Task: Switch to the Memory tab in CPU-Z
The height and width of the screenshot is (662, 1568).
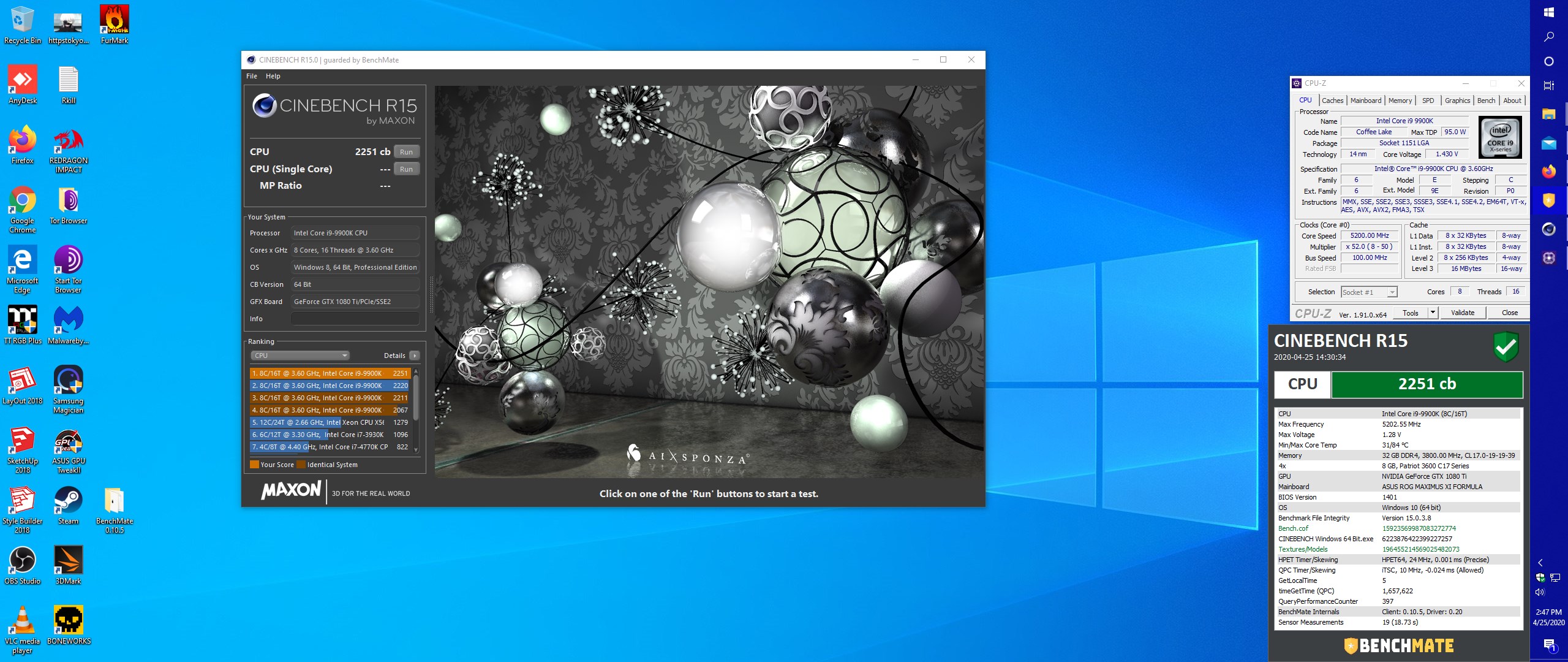Action: (1400, 101)
